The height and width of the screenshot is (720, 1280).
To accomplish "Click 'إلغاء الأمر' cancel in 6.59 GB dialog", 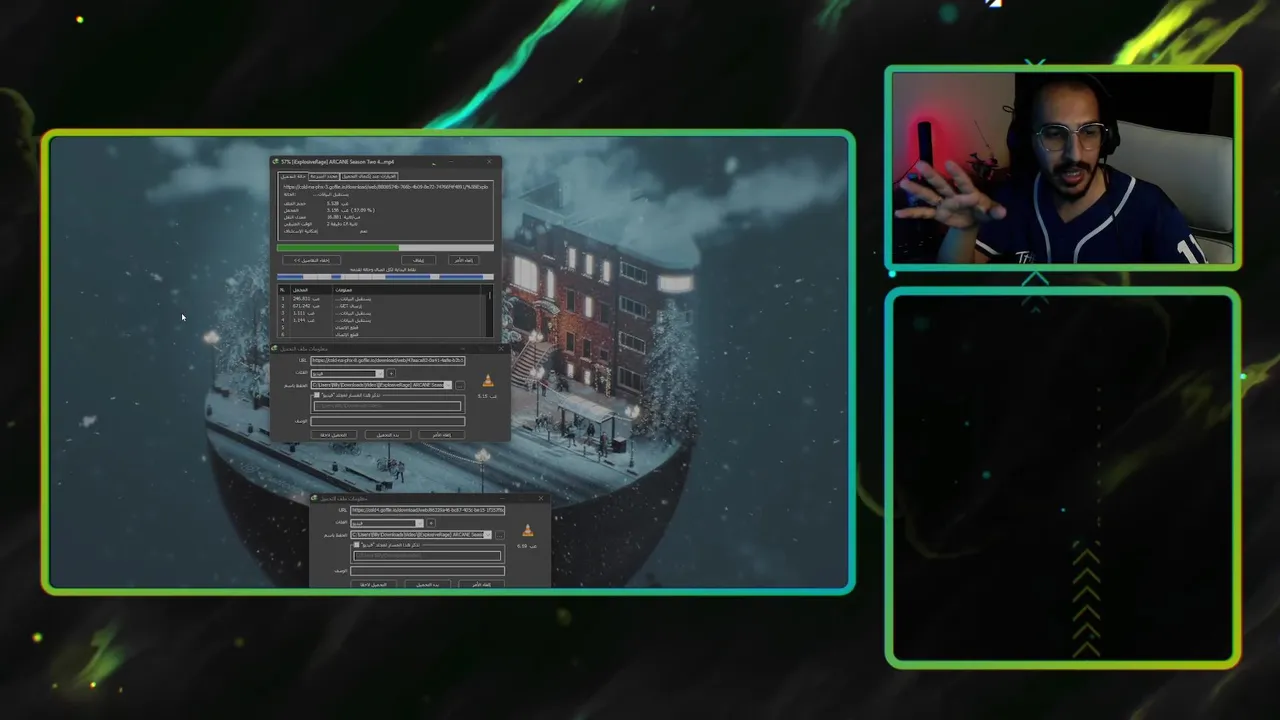I will [x=482, y=585].
